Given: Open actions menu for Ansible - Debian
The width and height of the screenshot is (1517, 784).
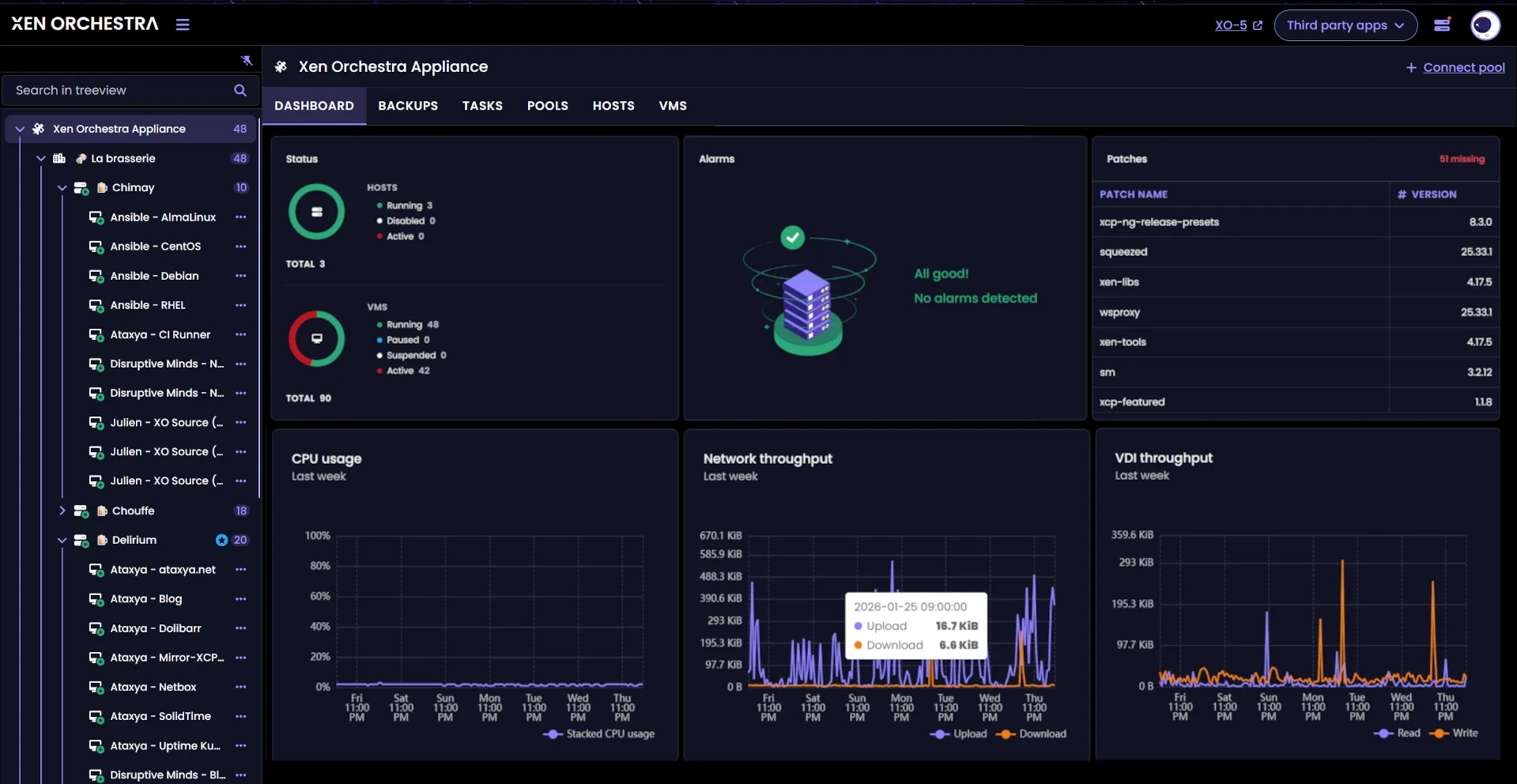Looking at the screenshot, I should point(240,276).
